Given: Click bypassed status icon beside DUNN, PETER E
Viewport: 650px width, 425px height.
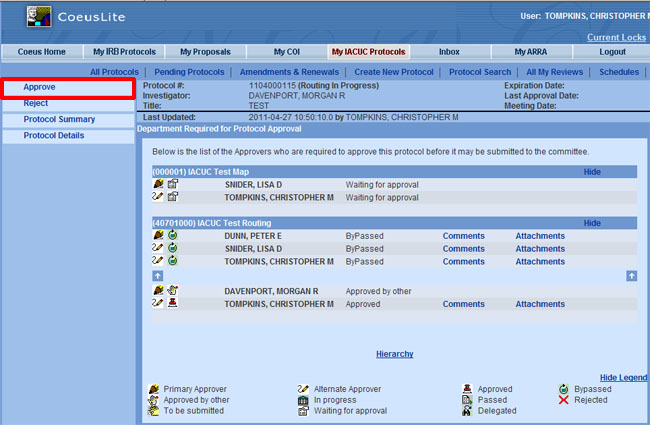Looking at the screenshot, I should tap(172, 235).
